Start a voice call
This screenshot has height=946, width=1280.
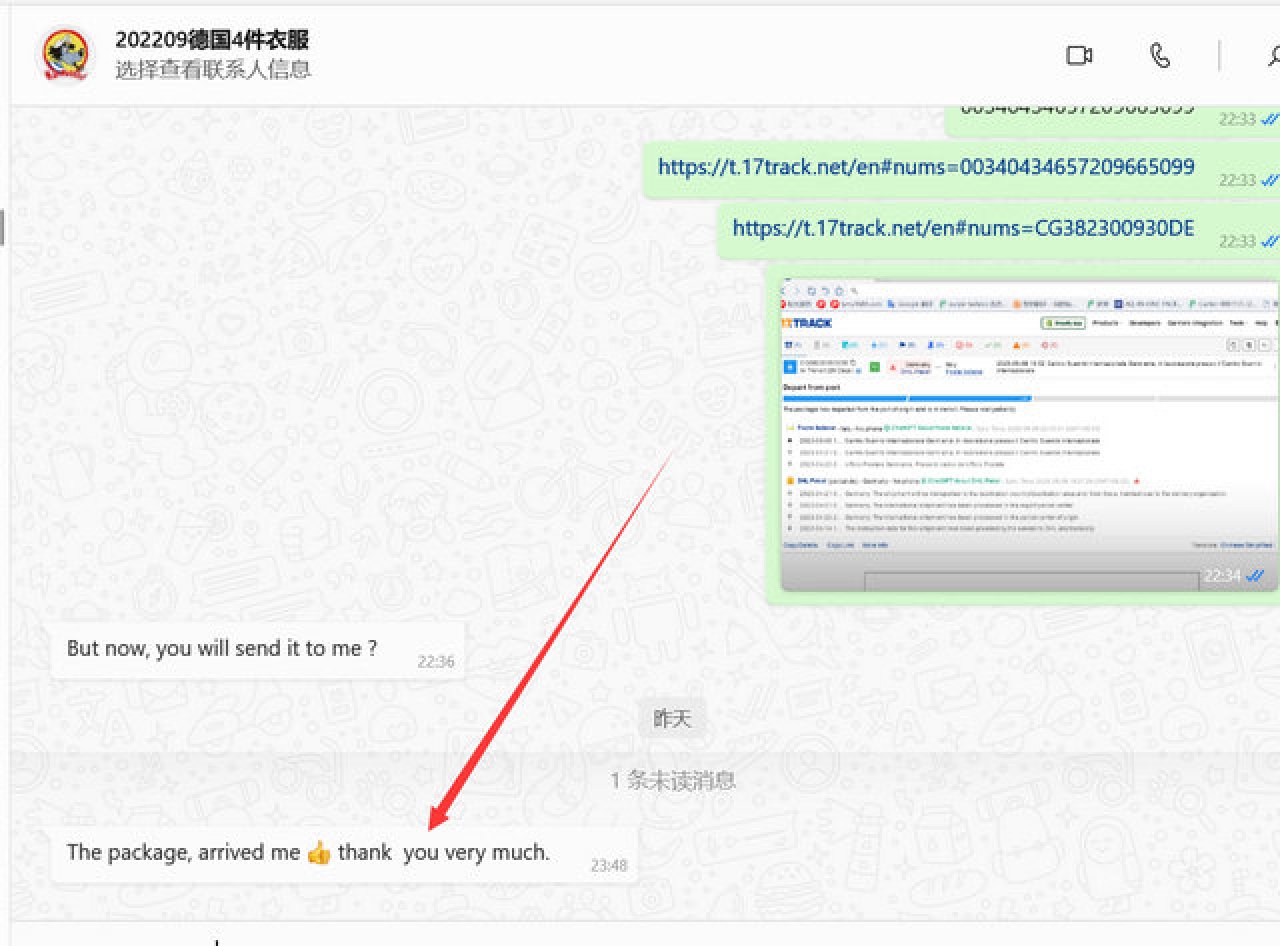[1160, 56]
